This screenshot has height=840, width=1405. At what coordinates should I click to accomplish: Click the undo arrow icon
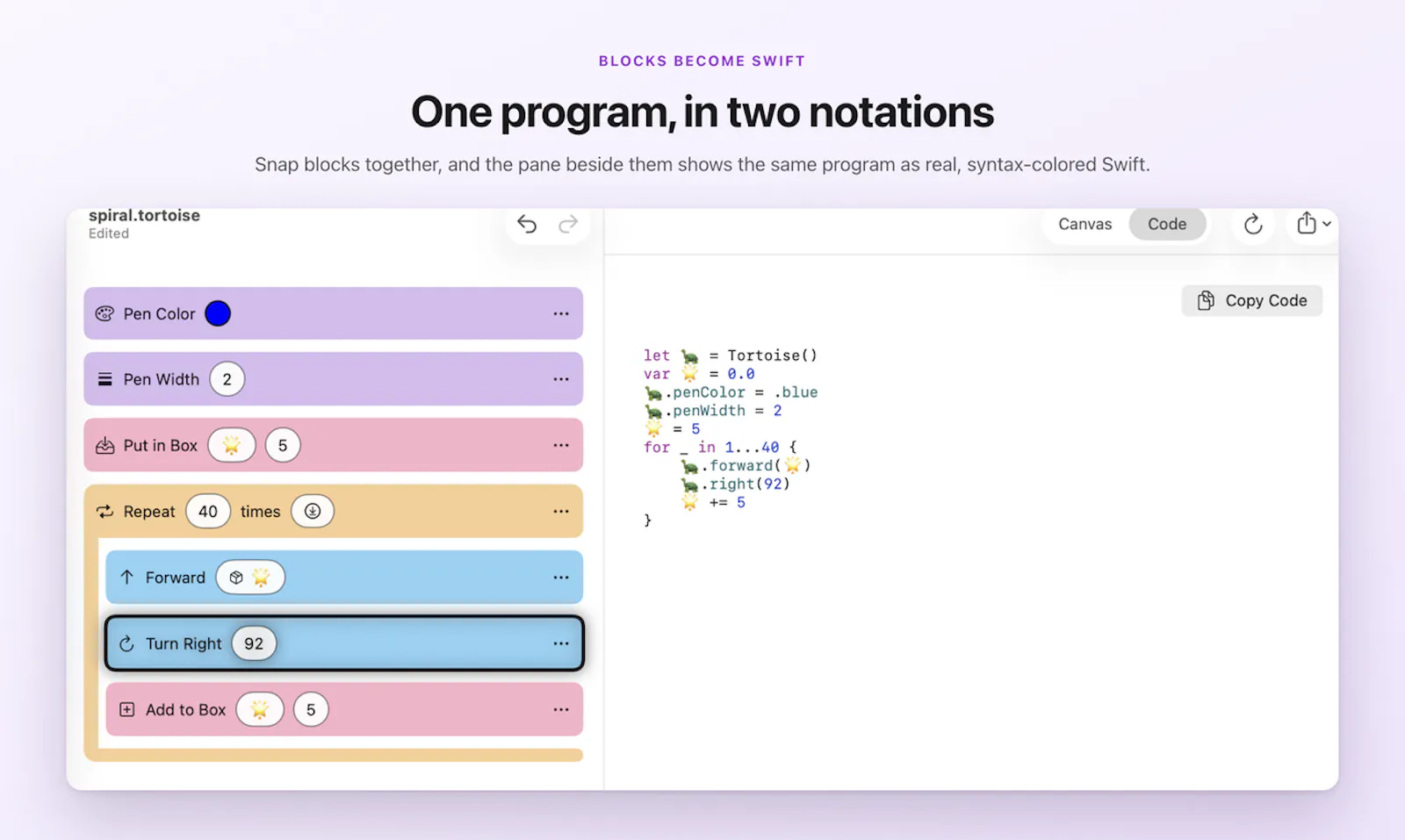pos(527,225)
